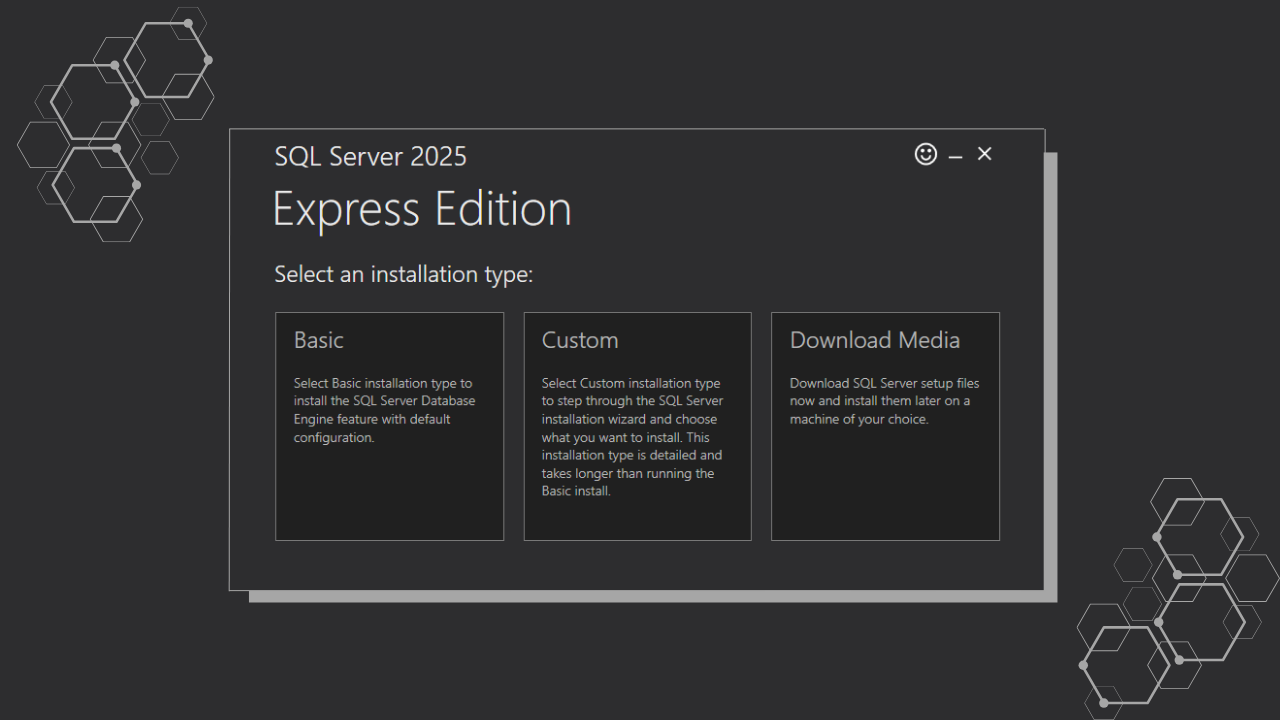Choose the Custom installation type tile
This screenshot has height=720, width=1280.
[x=637, y=426]
